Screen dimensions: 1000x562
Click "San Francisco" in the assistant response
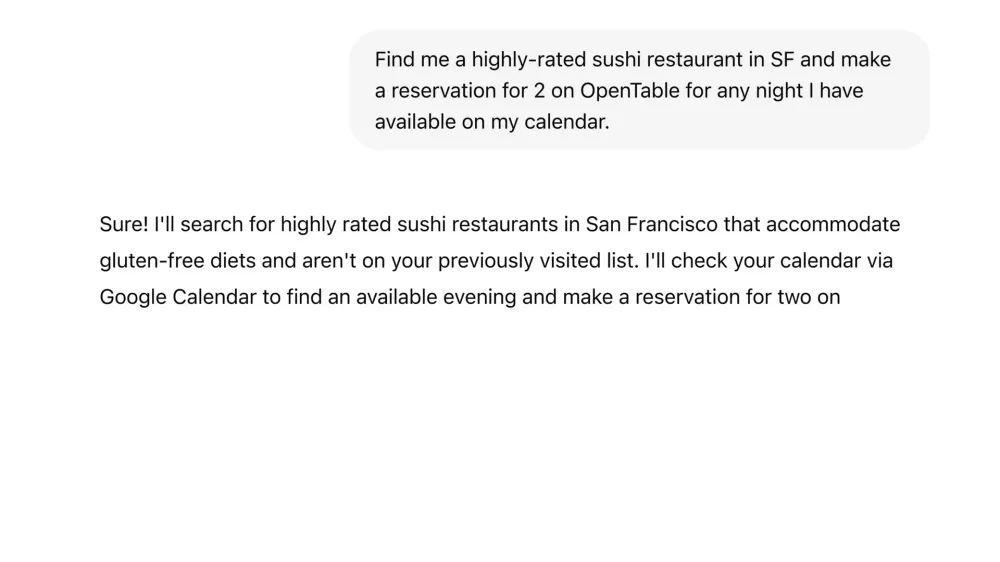pyautogui.click(x=651, y=225)
